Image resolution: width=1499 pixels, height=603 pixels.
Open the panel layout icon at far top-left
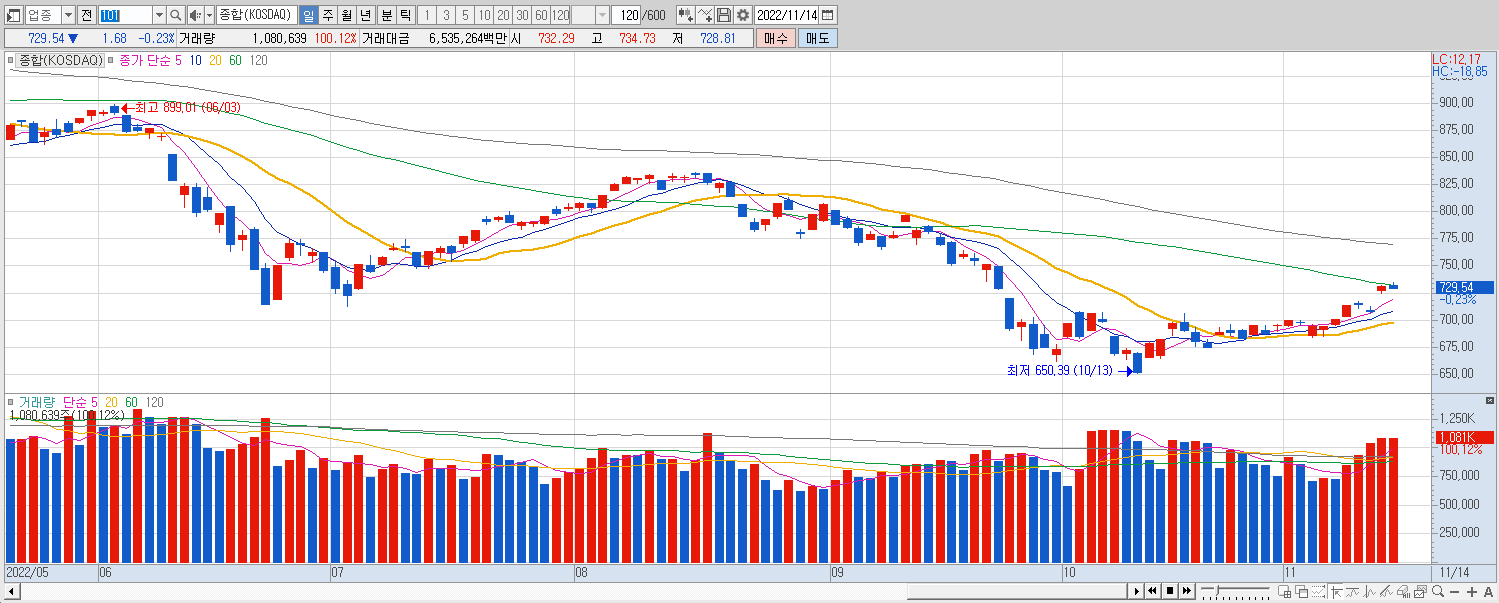(x=12, y=15)
